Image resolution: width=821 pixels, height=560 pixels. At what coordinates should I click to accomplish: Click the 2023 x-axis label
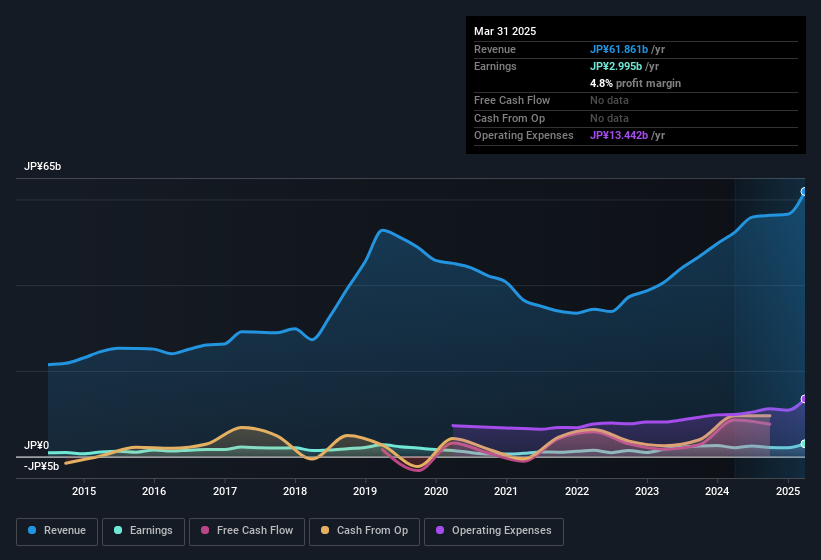click(x=647, y=491)
